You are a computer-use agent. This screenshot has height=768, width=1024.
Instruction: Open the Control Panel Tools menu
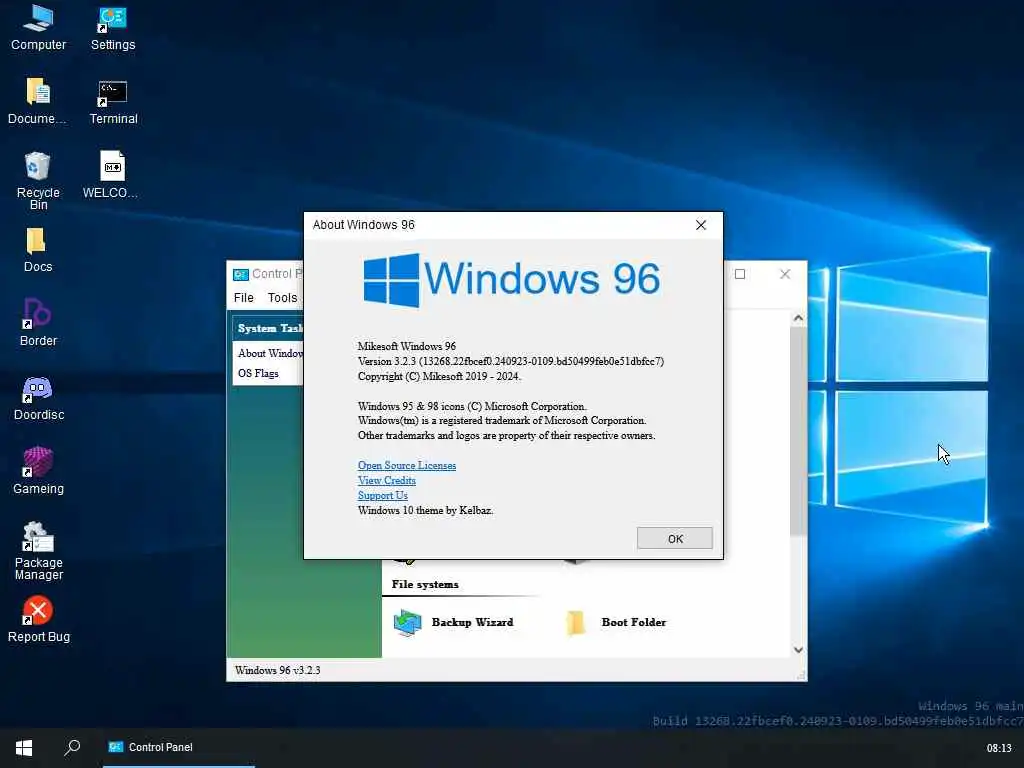282,298
